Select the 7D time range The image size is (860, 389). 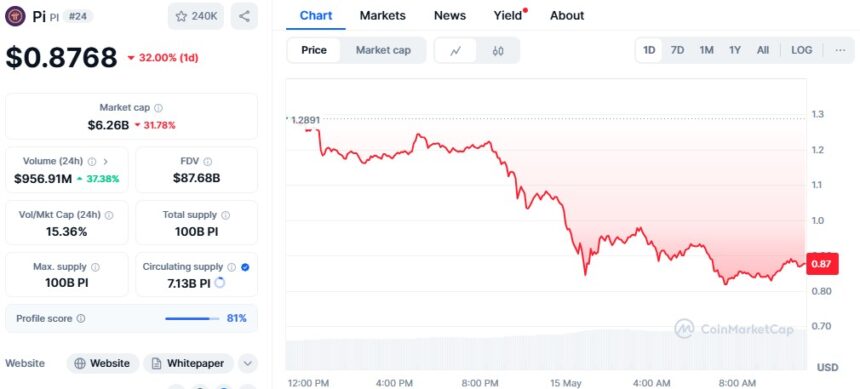(677, 50)
